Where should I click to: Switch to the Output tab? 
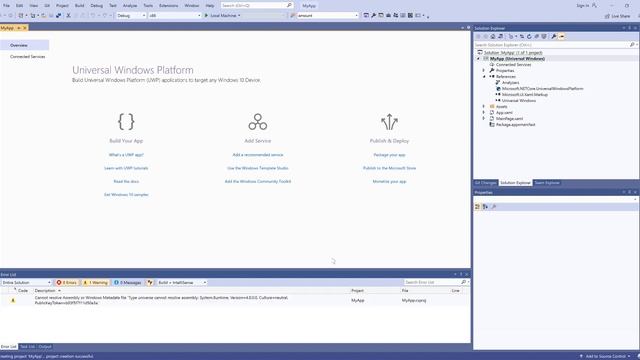click(x=45, y=347)
